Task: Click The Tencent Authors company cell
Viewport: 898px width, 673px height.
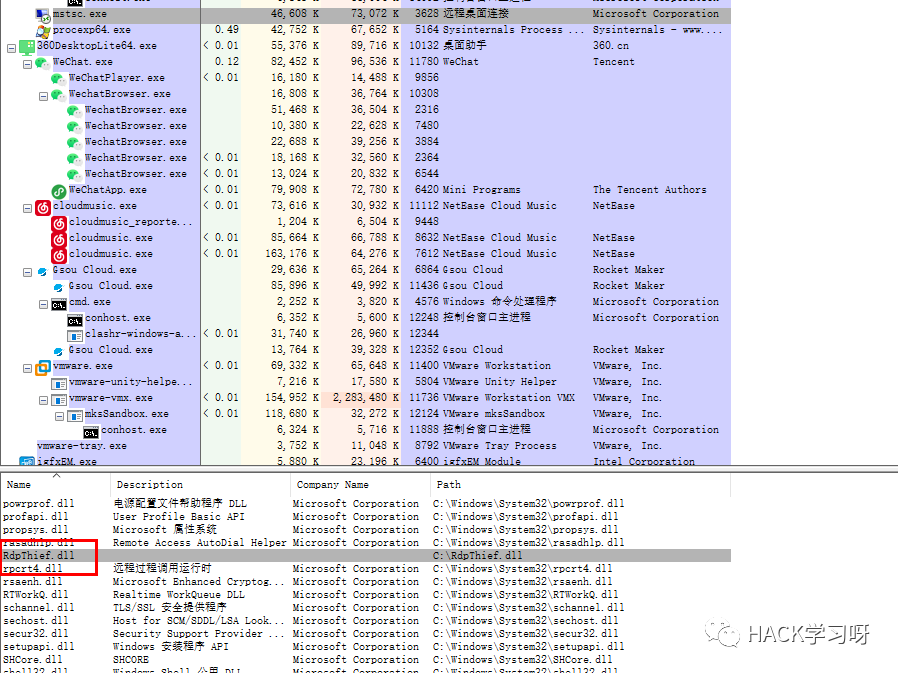Action: [x=649, y=190]
